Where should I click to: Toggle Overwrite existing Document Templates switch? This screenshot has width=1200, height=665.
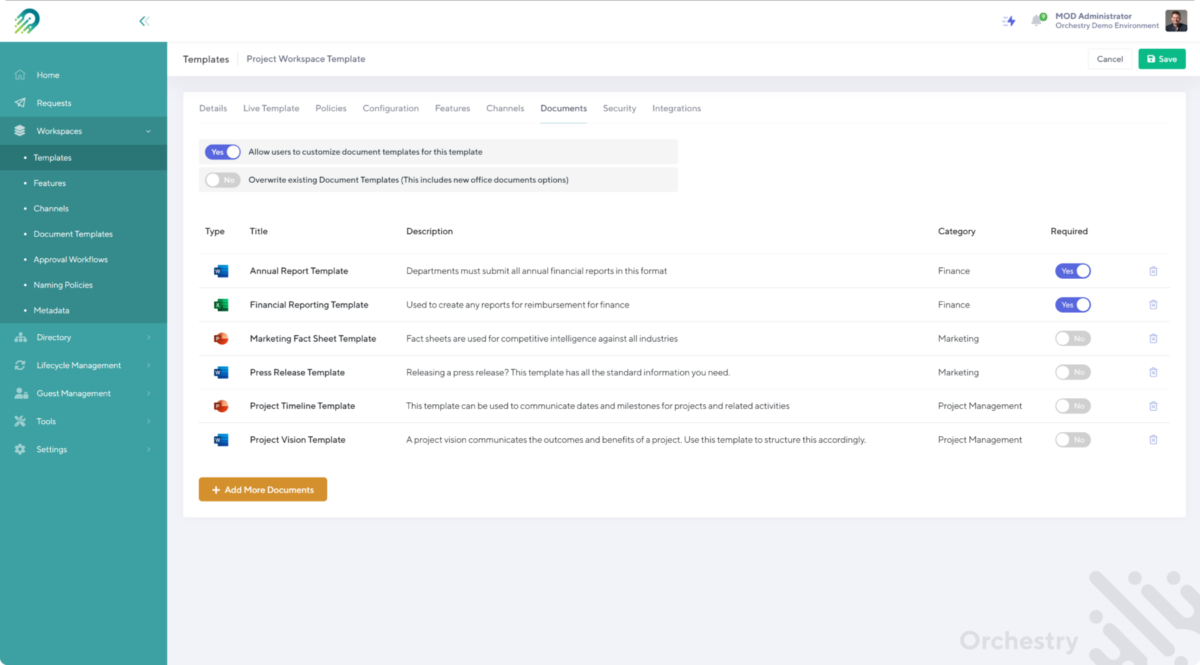(x=223, y=180)
